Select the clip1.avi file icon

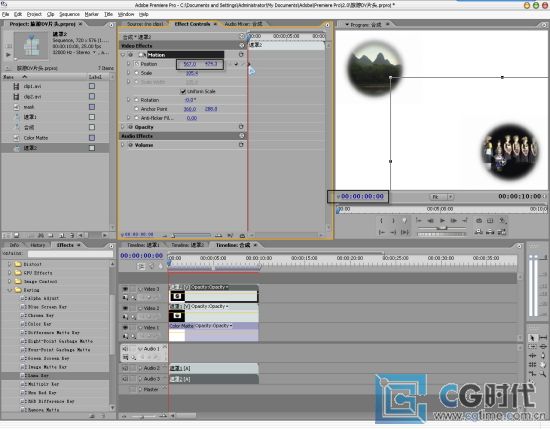(16, 86)
